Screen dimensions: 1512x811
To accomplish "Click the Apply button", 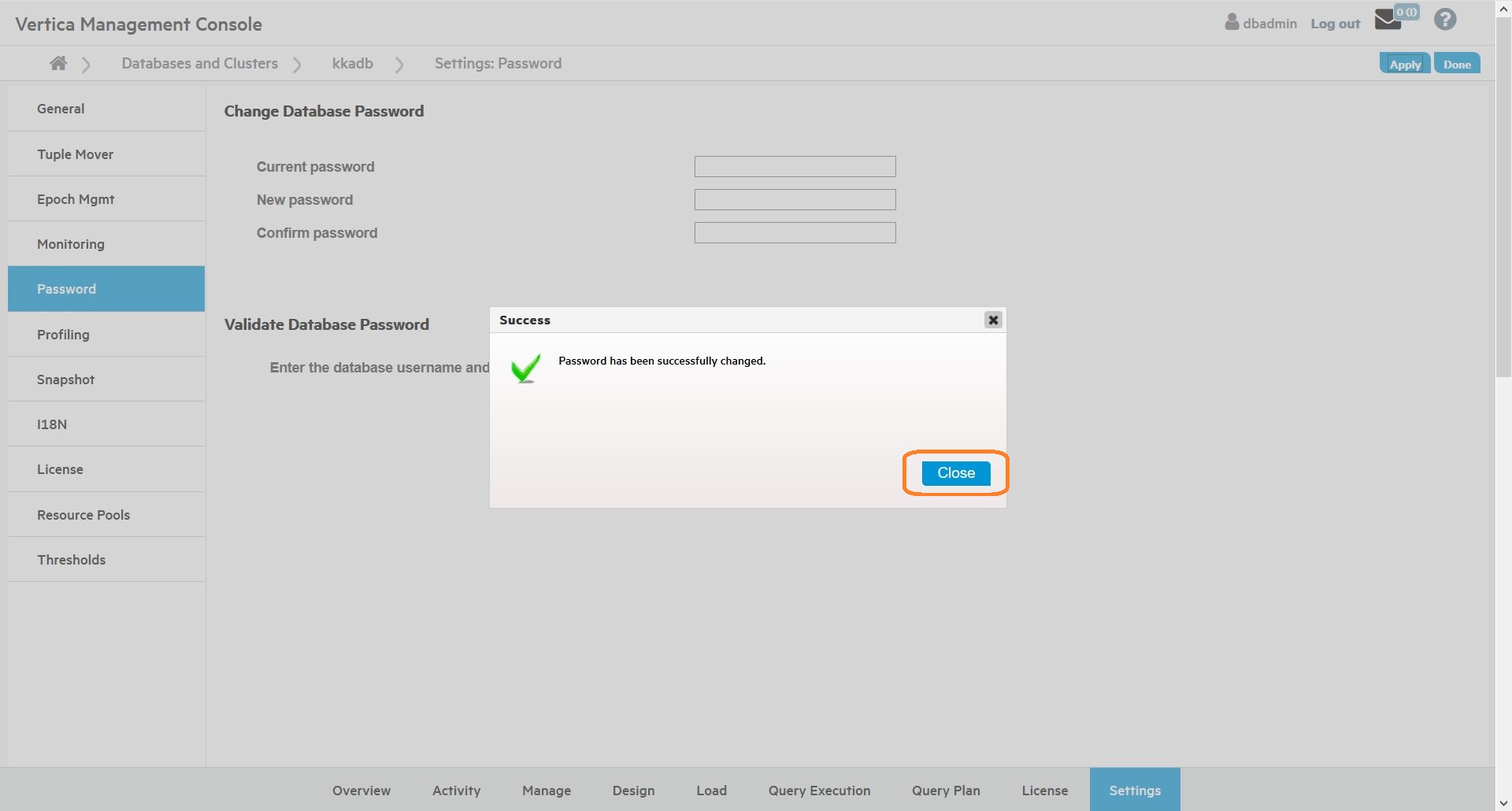I will [x=1404, y=65].
